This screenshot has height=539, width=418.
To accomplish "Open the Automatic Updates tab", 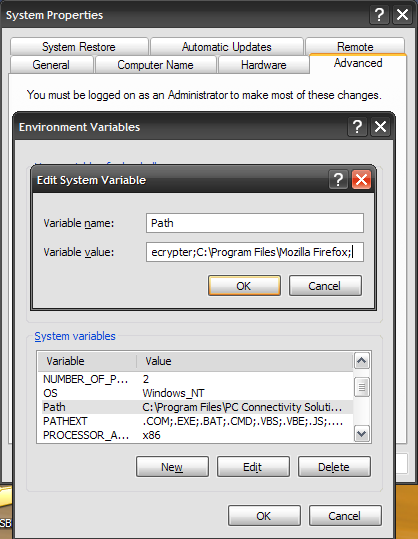I will pyautogui.click(x=227, y=46).
